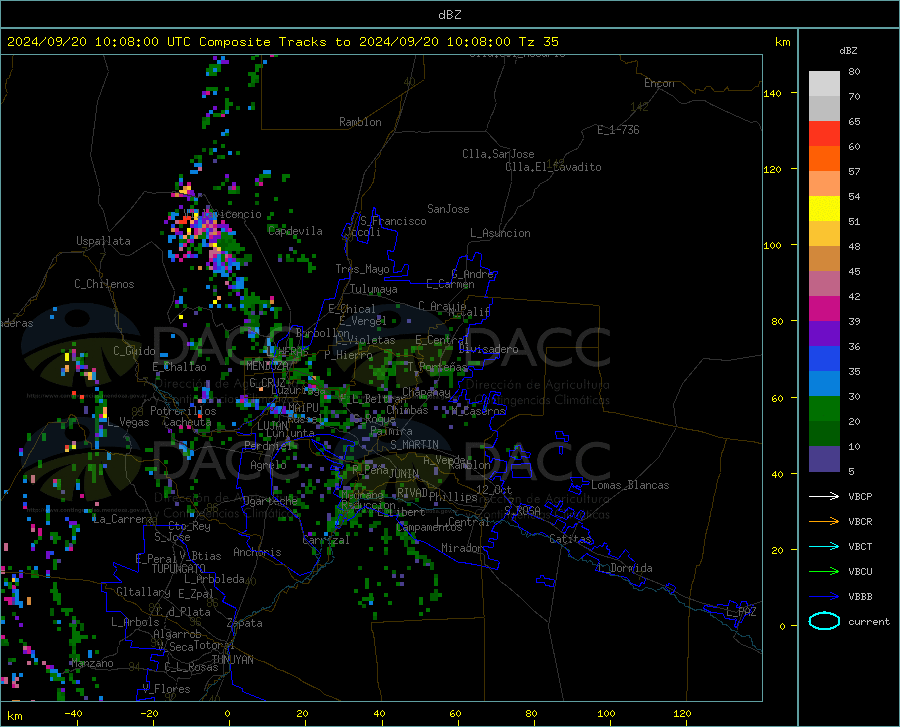Image resolution: width=900 pixels, height=727 pixels.
Task: Click the Clla.SanJose map label
Action: click(498, 154)
